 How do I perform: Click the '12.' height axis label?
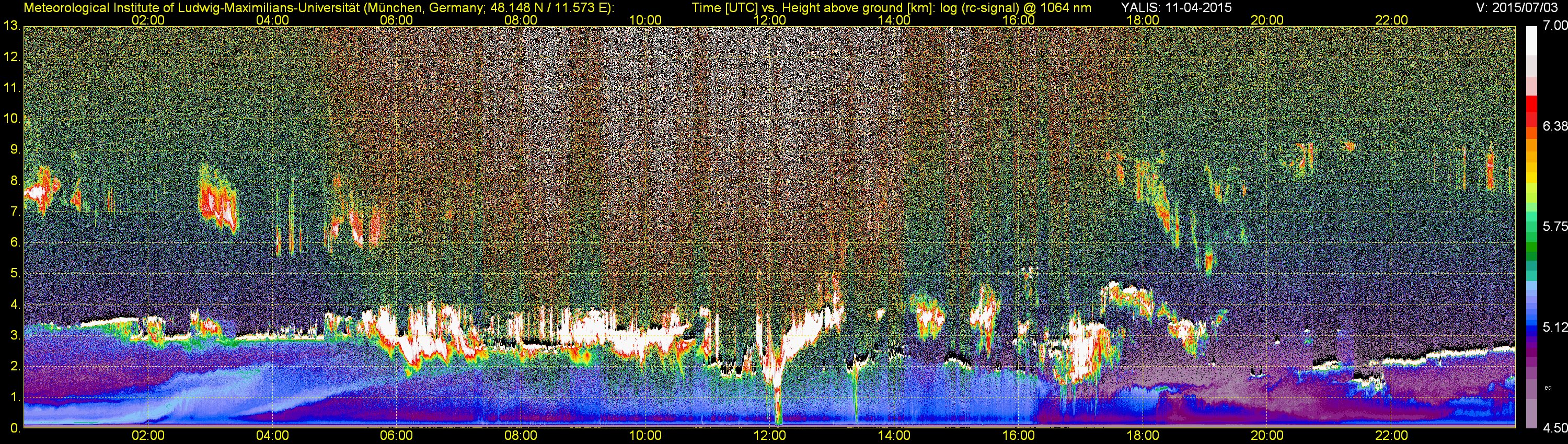11,56
